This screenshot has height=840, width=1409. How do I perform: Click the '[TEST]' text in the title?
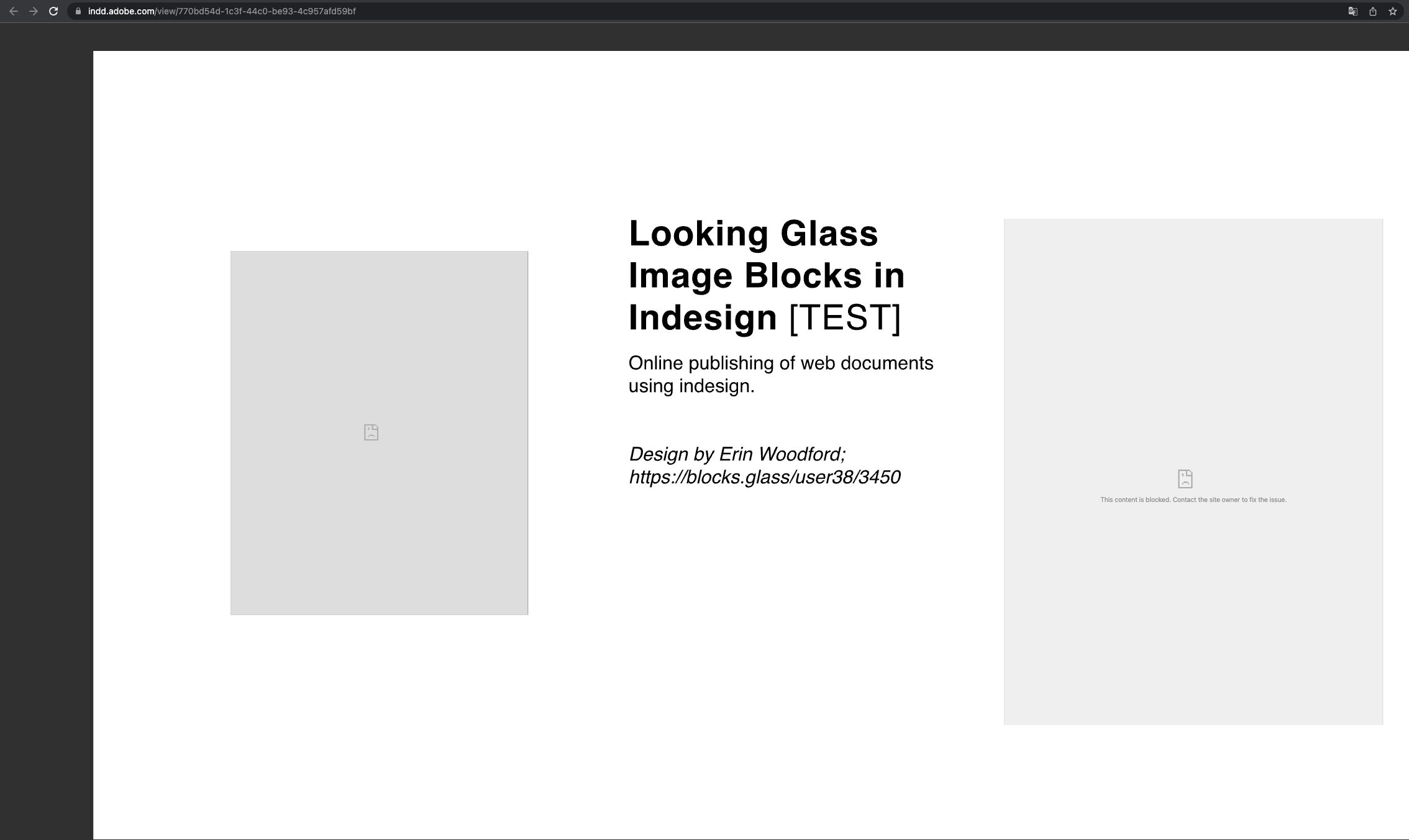[x=844, y=317]
